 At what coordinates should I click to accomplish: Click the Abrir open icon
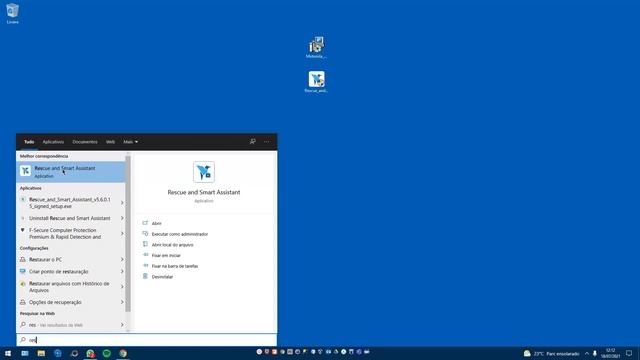pyautogui.click(x=145, y=223)
